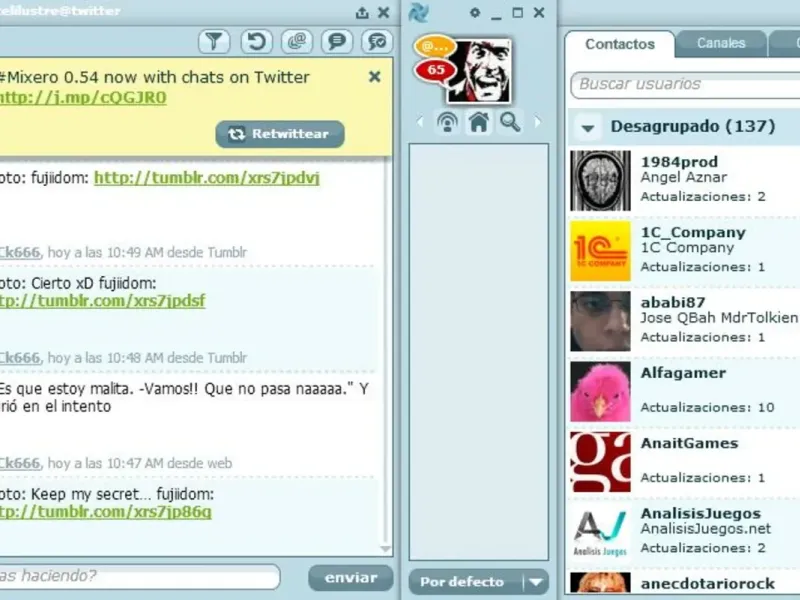Click username link at 10:47 AM tweet
The image size is (800, 600).
(20, 463)
